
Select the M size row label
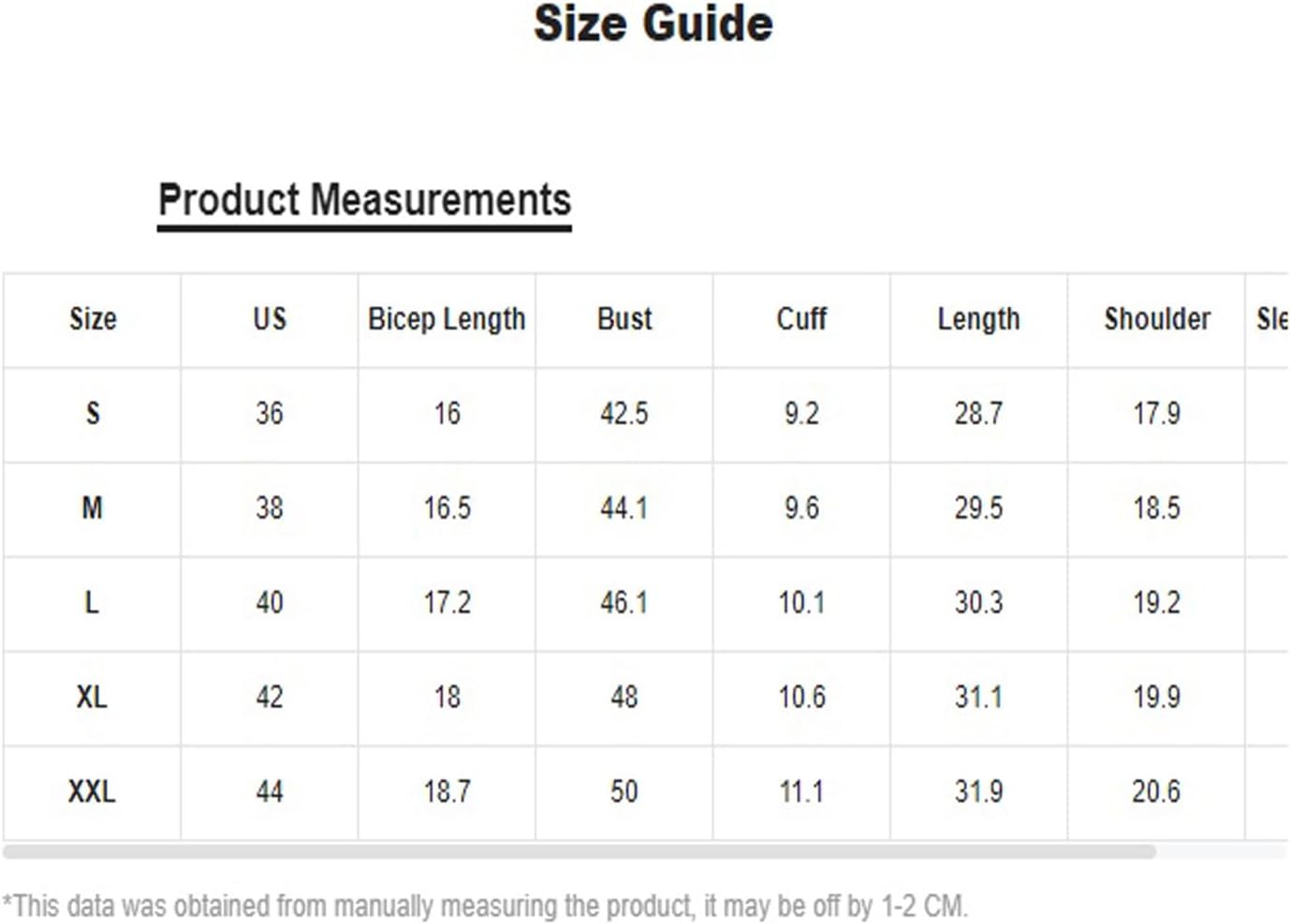point(93,508)
